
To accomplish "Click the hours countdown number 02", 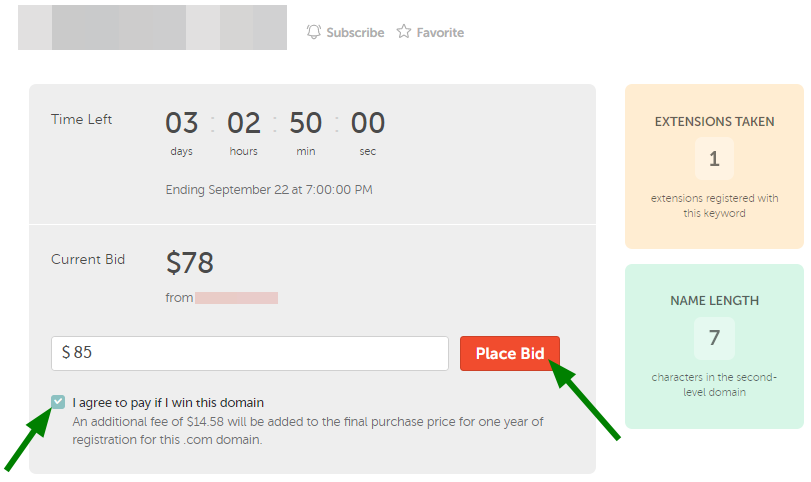I will pos(244,123).
